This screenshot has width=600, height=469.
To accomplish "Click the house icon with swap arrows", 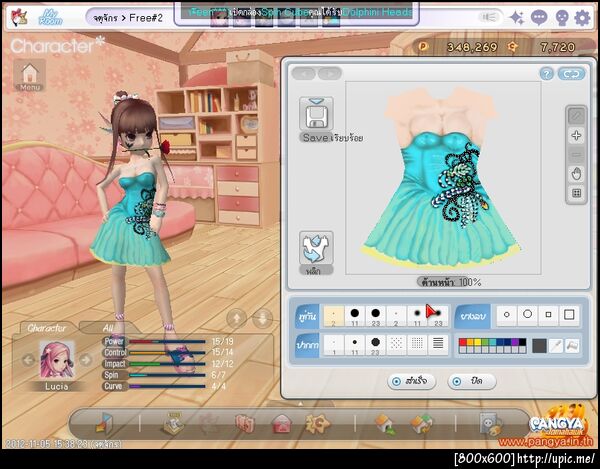I will 421,424.
